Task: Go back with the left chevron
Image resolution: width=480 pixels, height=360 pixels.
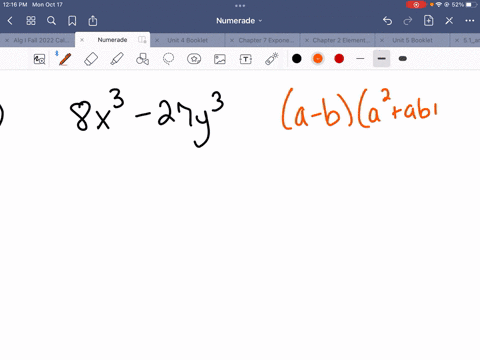Action: tap(10, 21)
